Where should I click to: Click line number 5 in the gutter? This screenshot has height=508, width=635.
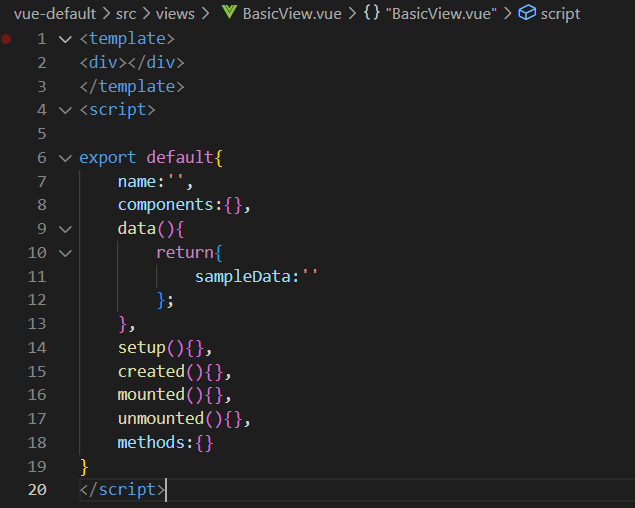tap(42, 134)
